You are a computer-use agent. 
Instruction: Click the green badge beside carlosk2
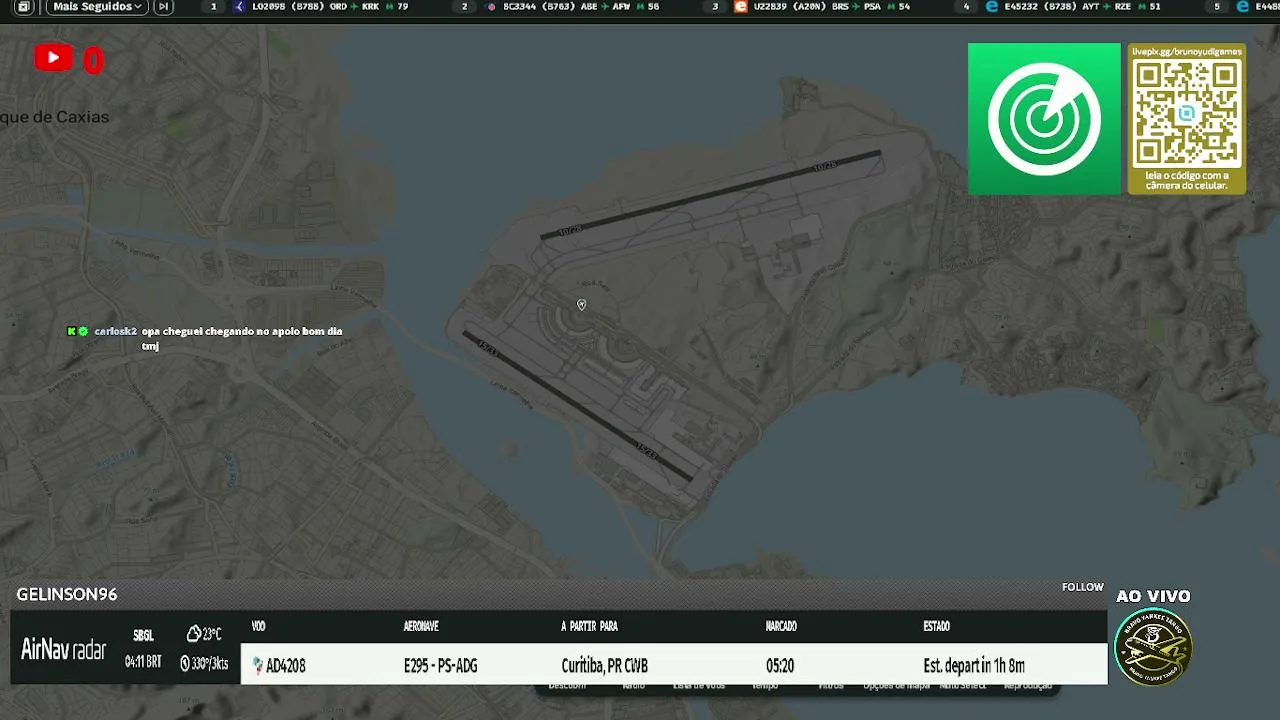[x=83, y=331]
